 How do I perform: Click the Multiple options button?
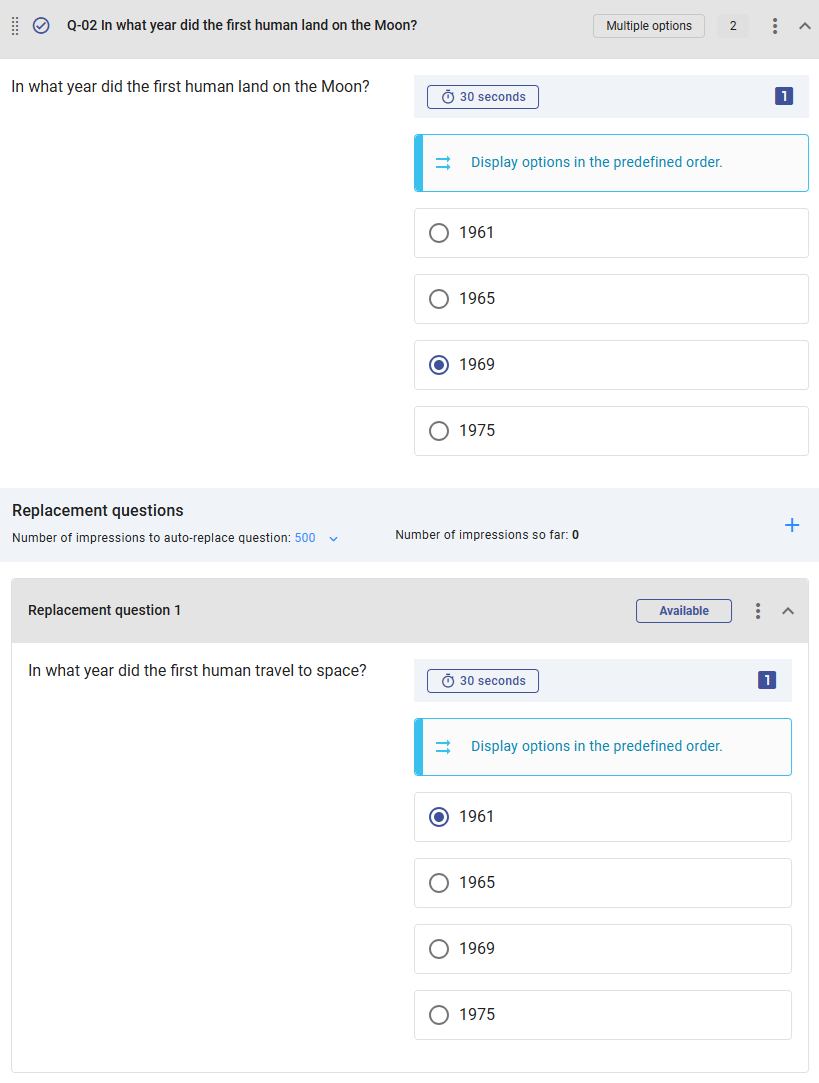(x=648, y=25)
